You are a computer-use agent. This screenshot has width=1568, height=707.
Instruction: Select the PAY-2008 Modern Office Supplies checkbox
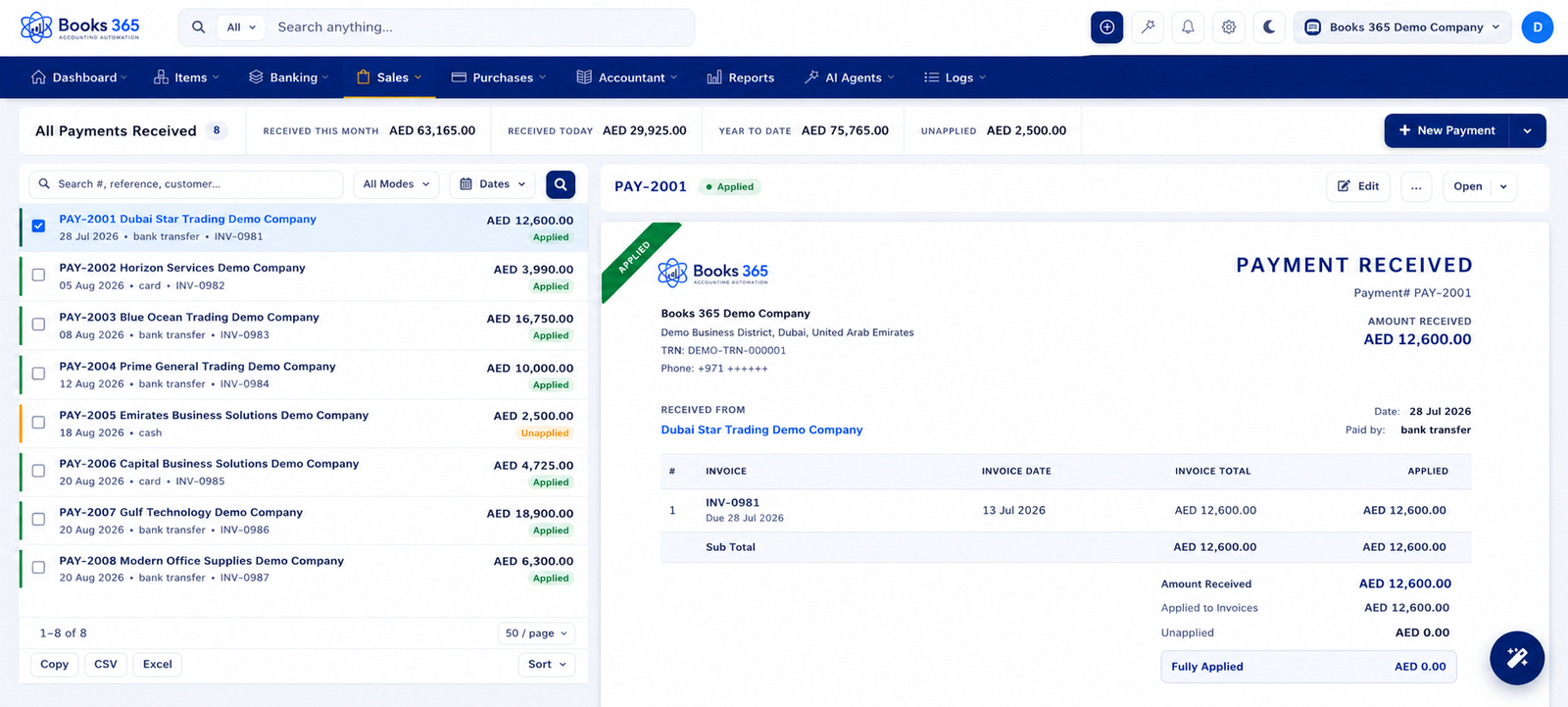(x=38, y=568)
